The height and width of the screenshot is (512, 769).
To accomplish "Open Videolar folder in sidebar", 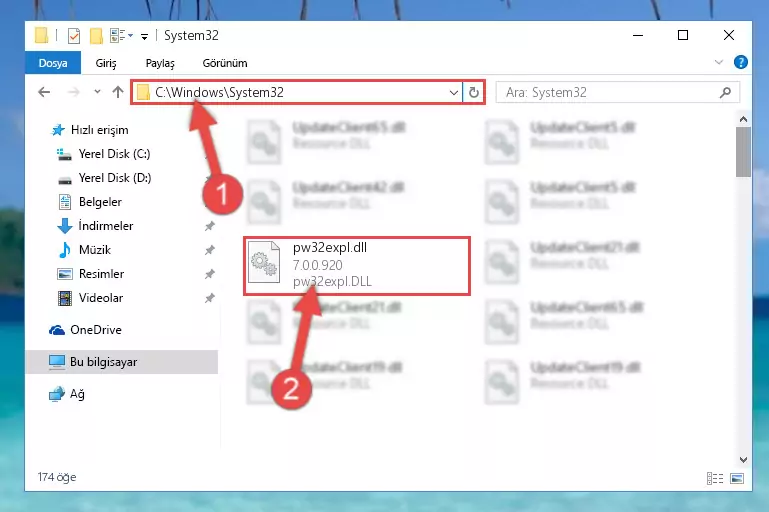I will [x=100, y=298].
